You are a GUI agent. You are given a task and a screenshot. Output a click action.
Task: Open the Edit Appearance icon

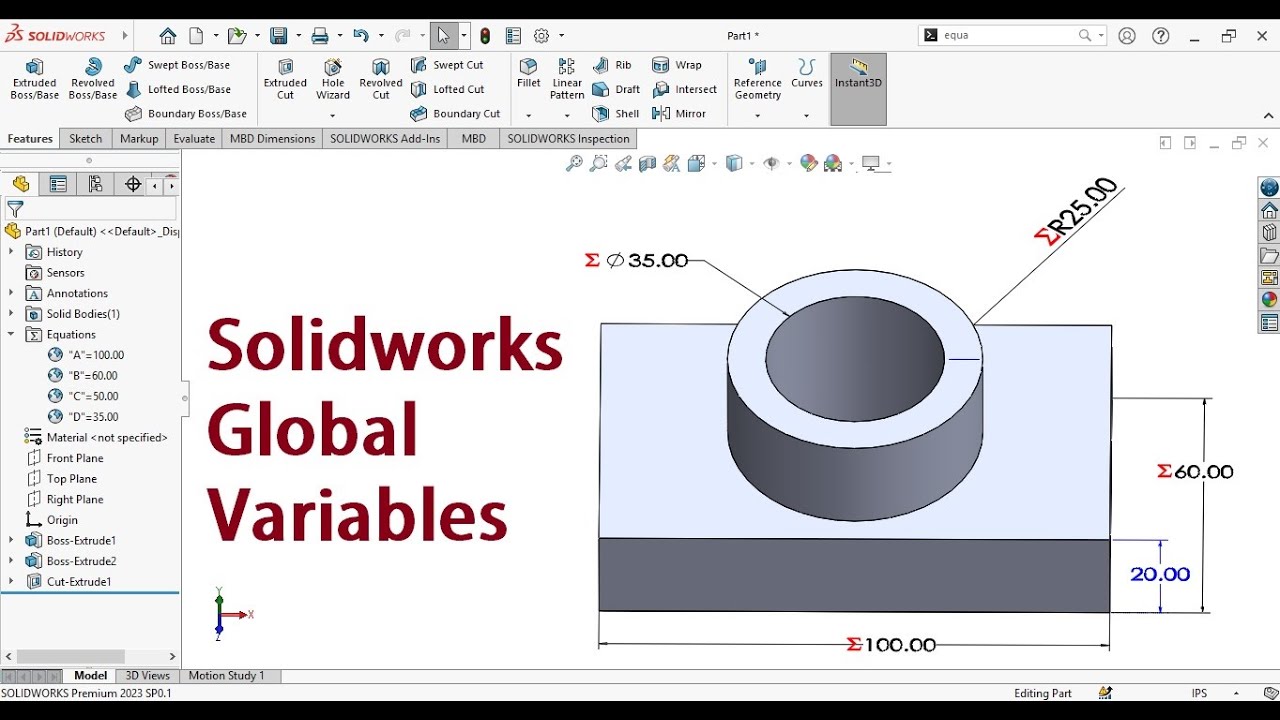pos(809,163)
